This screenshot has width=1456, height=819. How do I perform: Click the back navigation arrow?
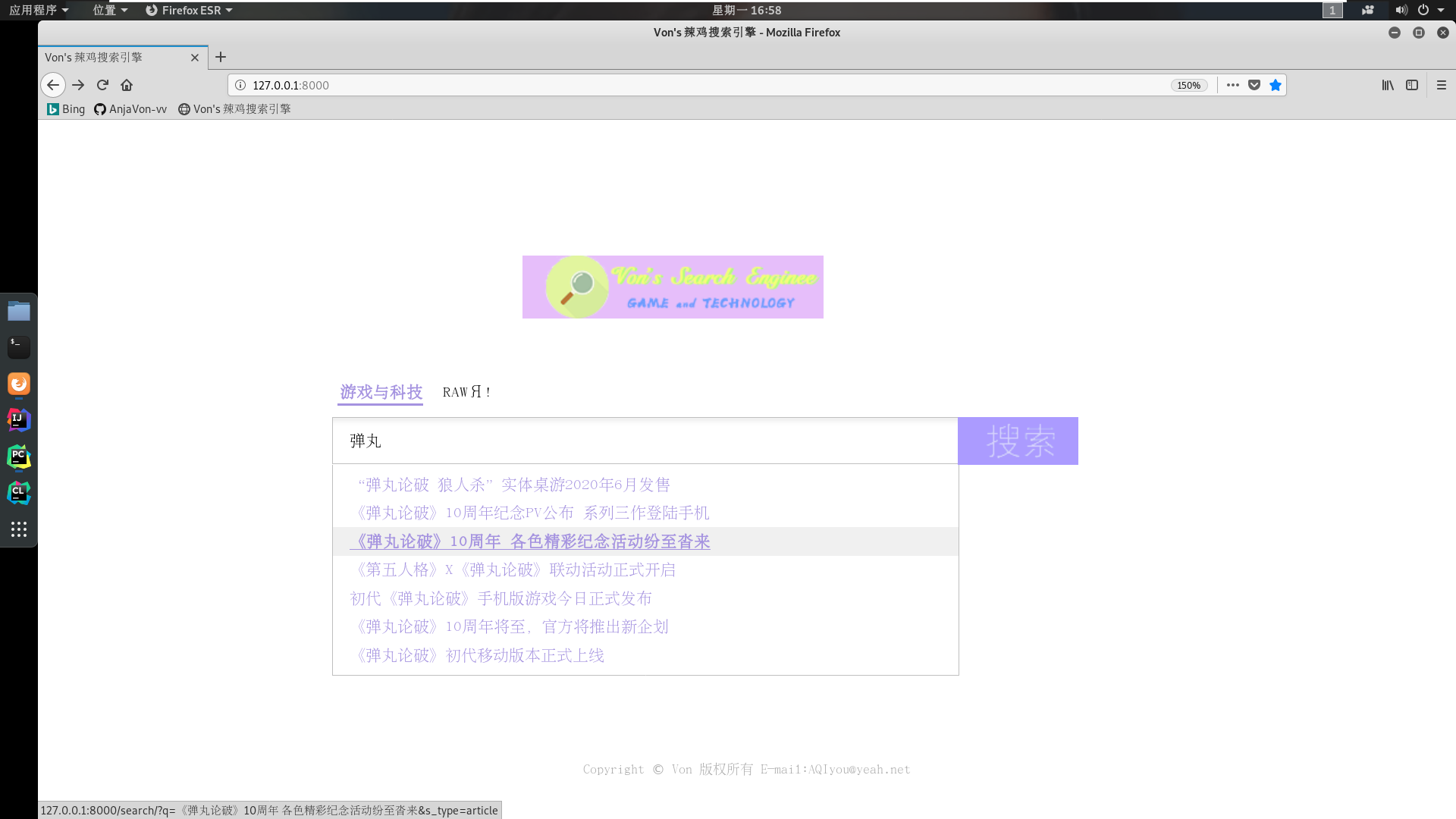coord(52,85)
